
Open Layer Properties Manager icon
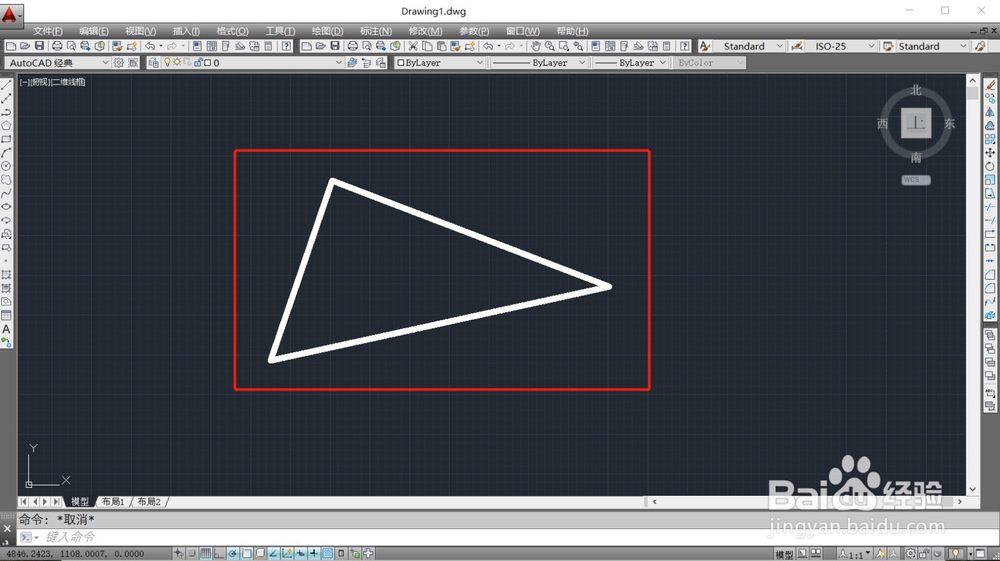154,62
